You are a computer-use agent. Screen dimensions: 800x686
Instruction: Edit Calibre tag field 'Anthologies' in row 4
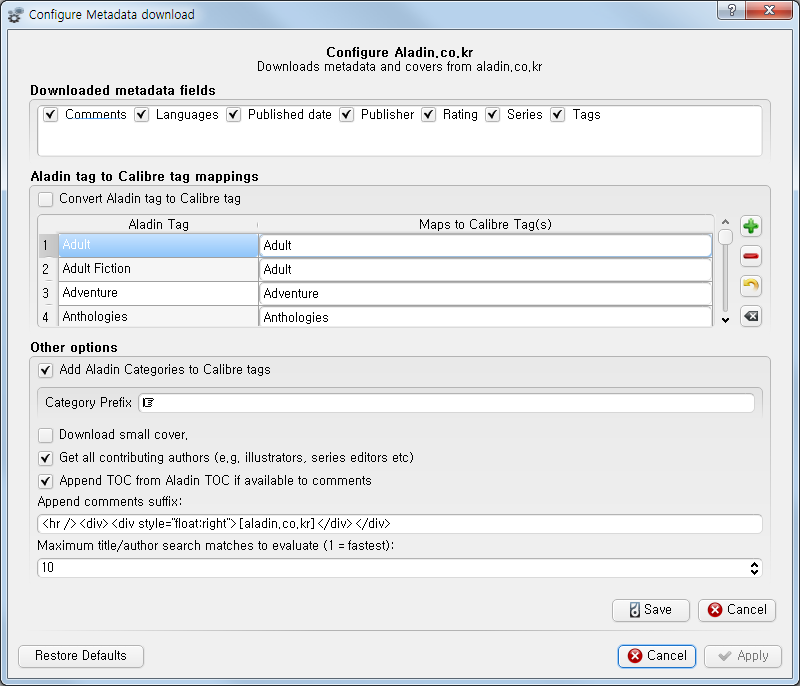[x=485, y=317]
